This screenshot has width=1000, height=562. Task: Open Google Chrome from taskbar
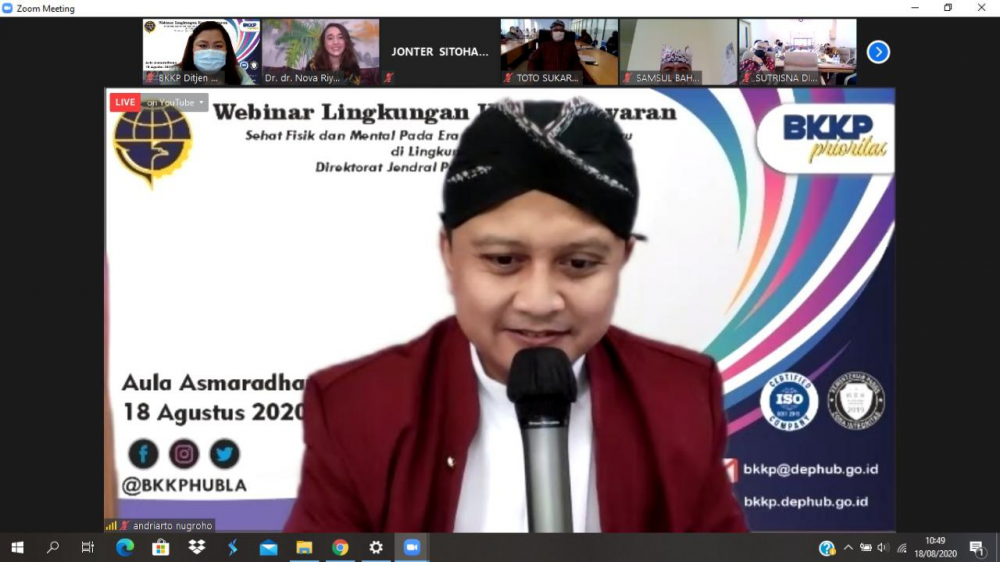coord(340,547)
